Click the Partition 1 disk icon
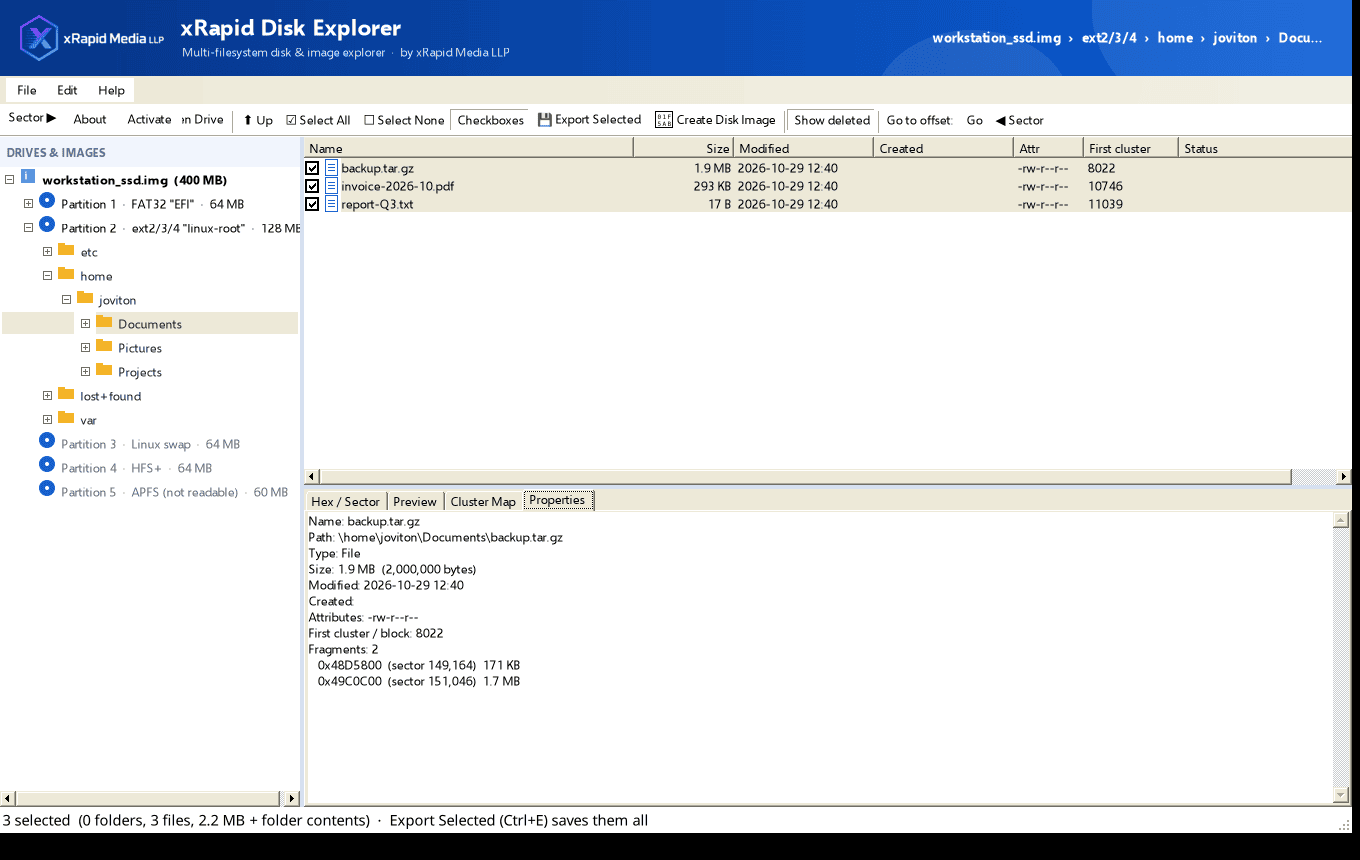Image resolution: width=1360 pixels, height=860 pixels. coord(47,200)
